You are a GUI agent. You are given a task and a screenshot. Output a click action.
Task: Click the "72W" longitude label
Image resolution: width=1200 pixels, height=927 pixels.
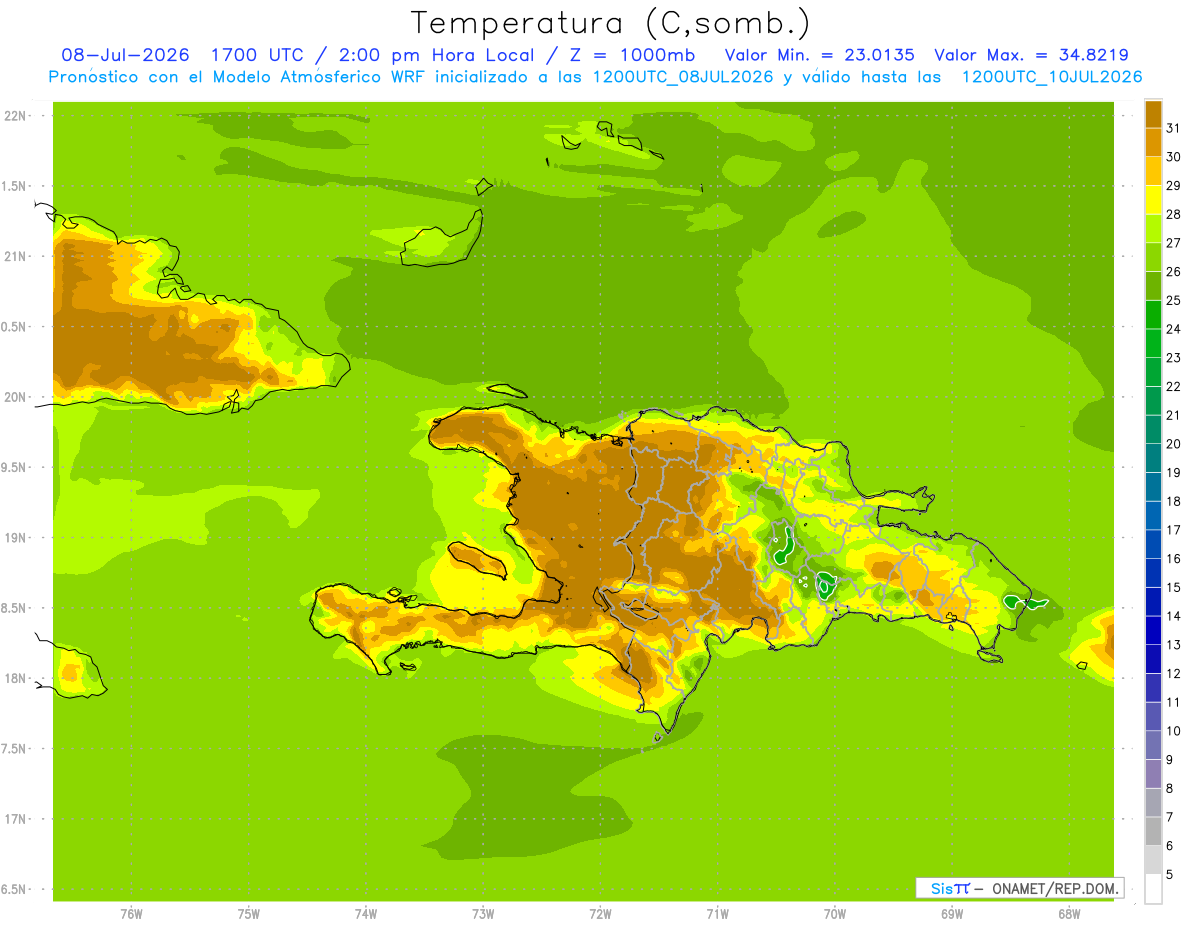(x=600, y=913)
